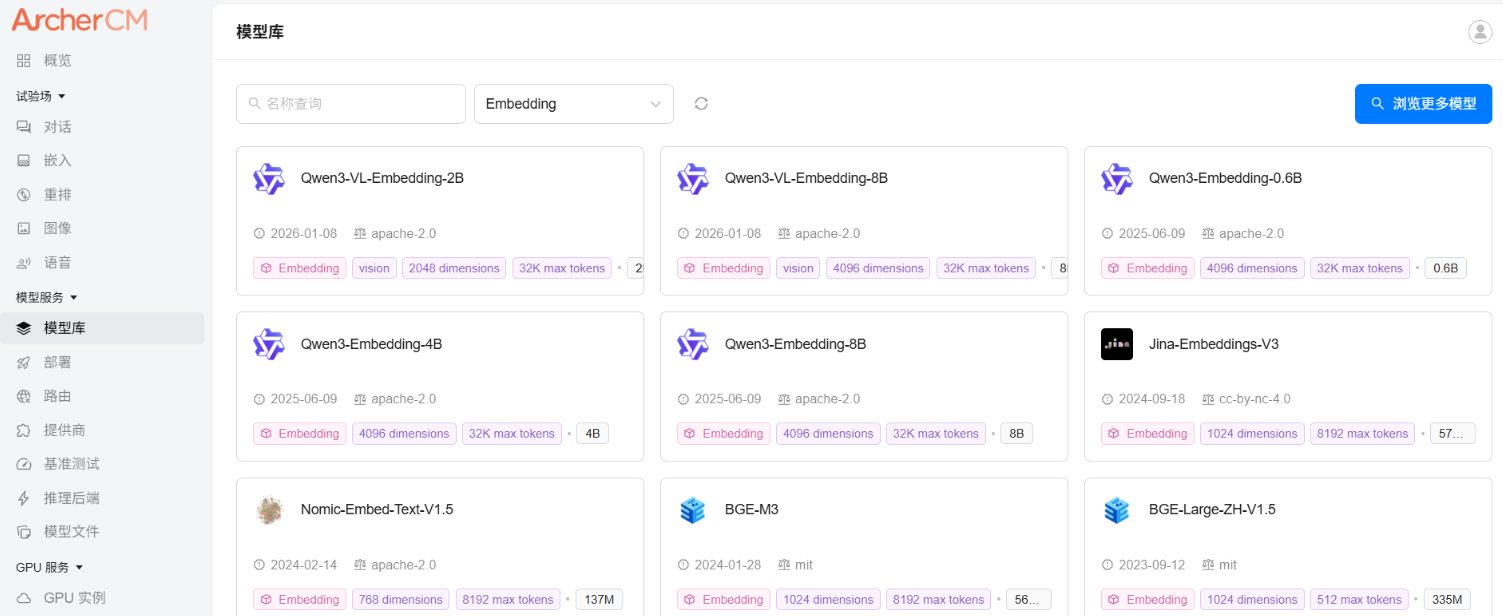Click the 重排 sidebar icon
Viewport: 1503px width, 616px height.
[x=24, y=194]
